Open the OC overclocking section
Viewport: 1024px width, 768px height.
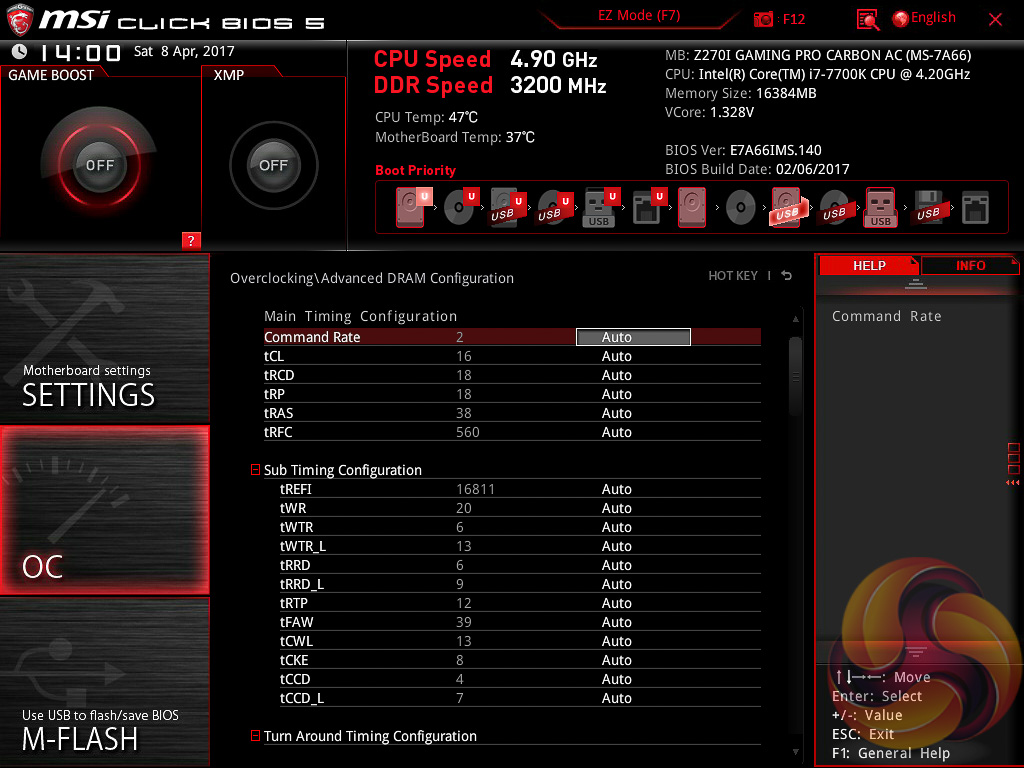click(104, 510)
